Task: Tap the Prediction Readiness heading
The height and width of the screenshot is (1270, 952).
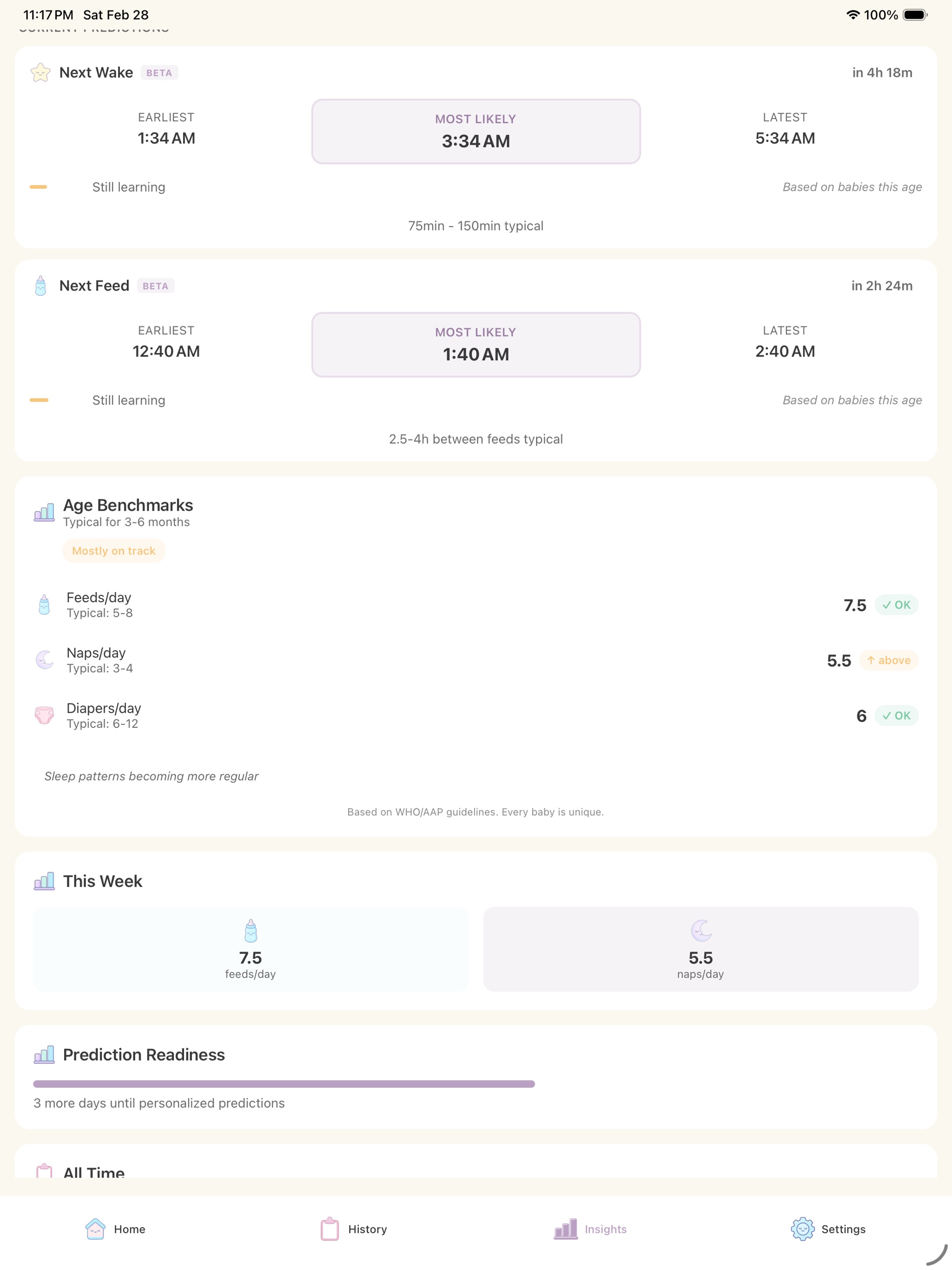Action: coord(144,1055)
